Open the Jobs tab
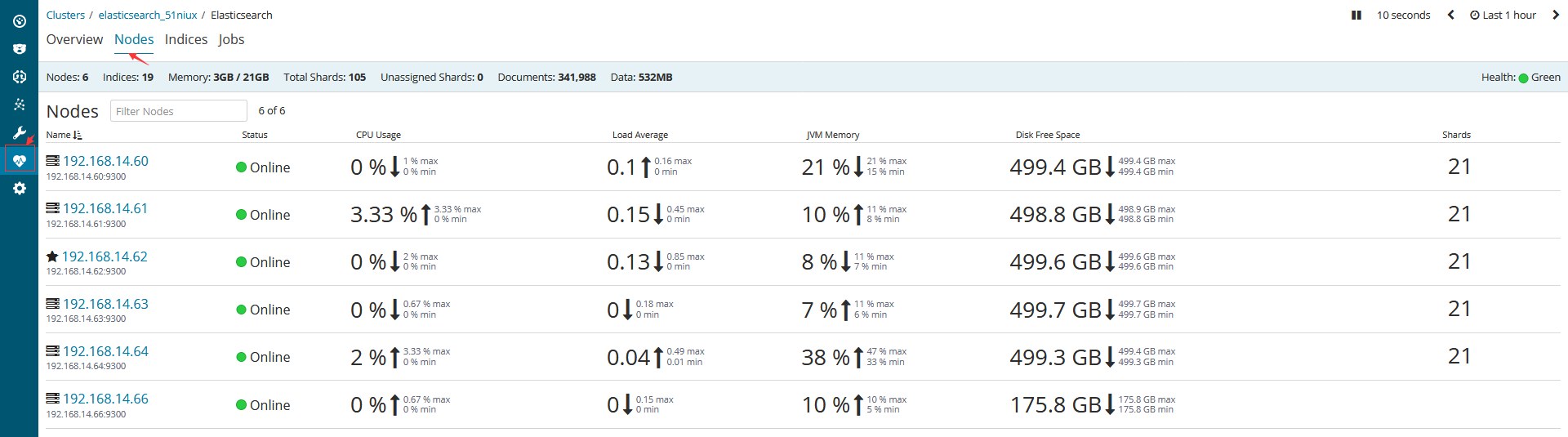This screenshot has width=1568, height=437. click(231, 39)
